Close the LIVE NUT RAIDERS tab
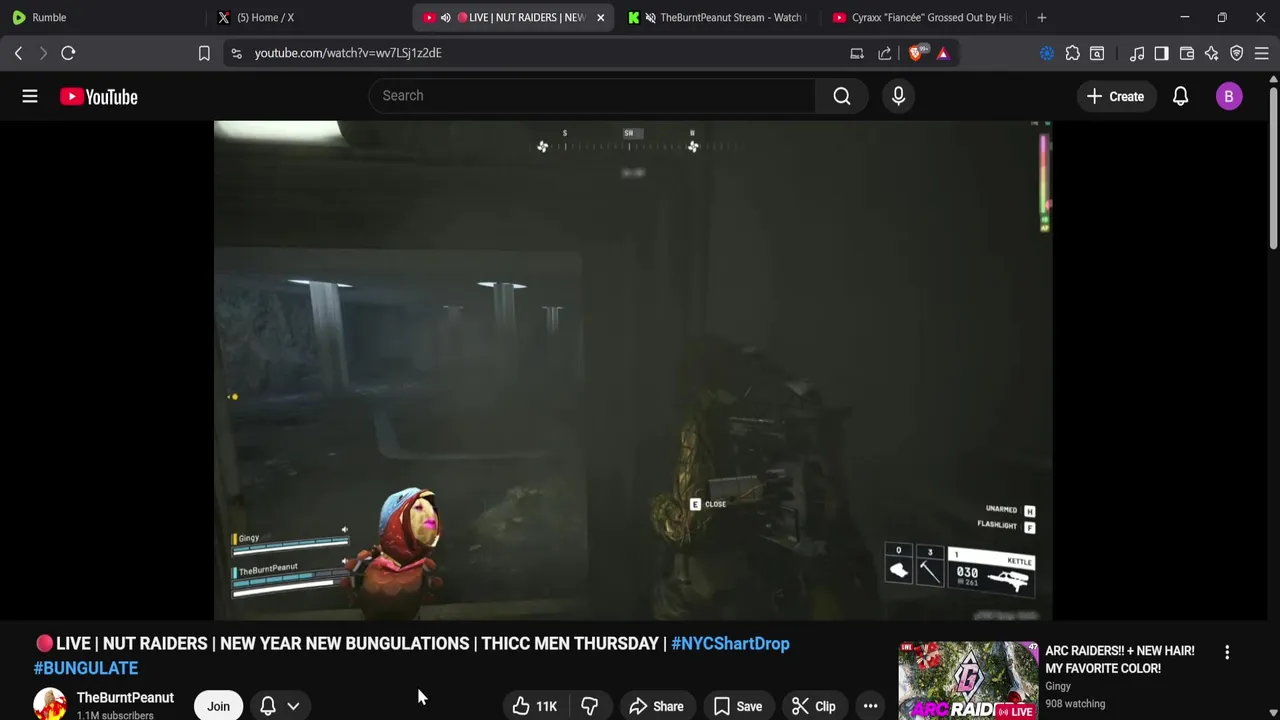 (600, 17)
